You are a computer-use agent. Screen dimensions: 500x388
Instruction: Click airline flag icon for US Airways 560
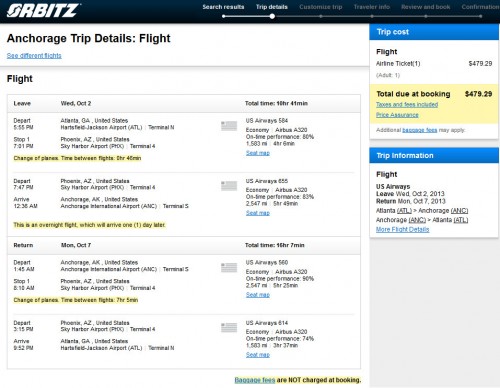coord(229,267)
